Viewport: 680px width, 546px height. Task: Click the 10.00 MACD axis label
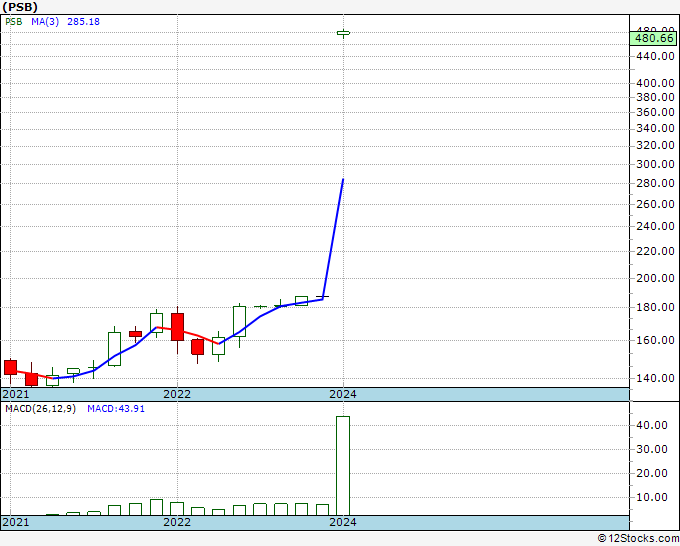coord(652,497)
